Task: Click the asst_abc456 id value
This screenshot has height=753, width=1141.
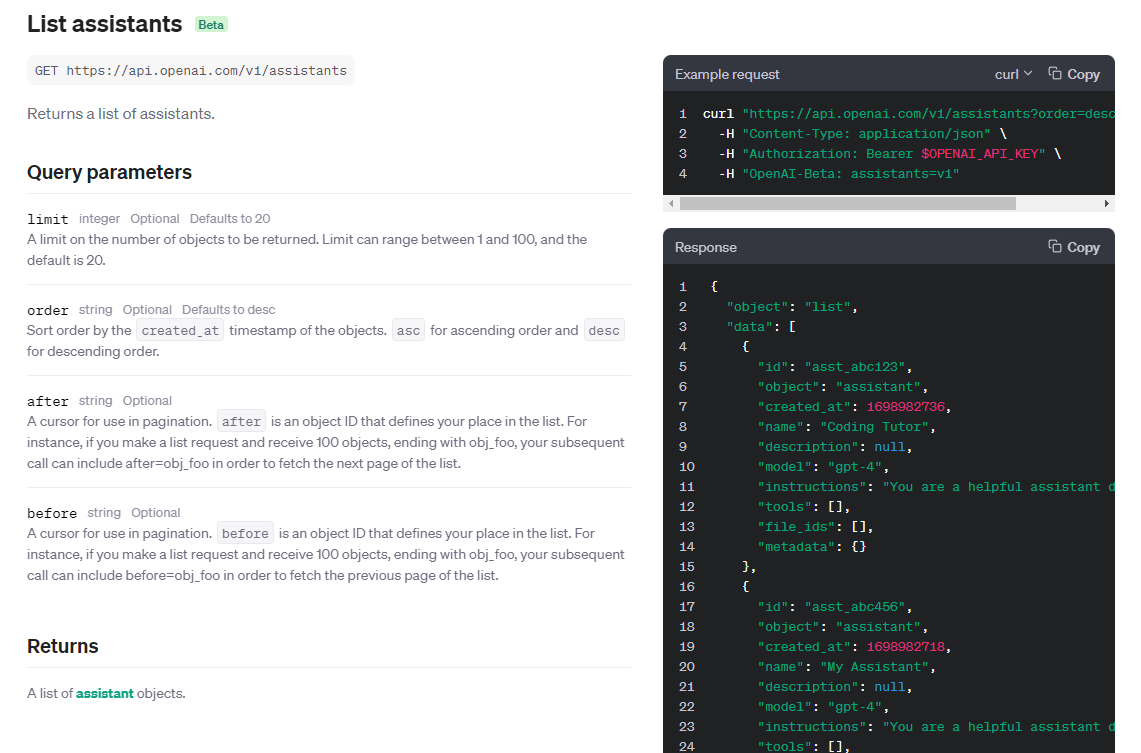Action: point(854,607)
